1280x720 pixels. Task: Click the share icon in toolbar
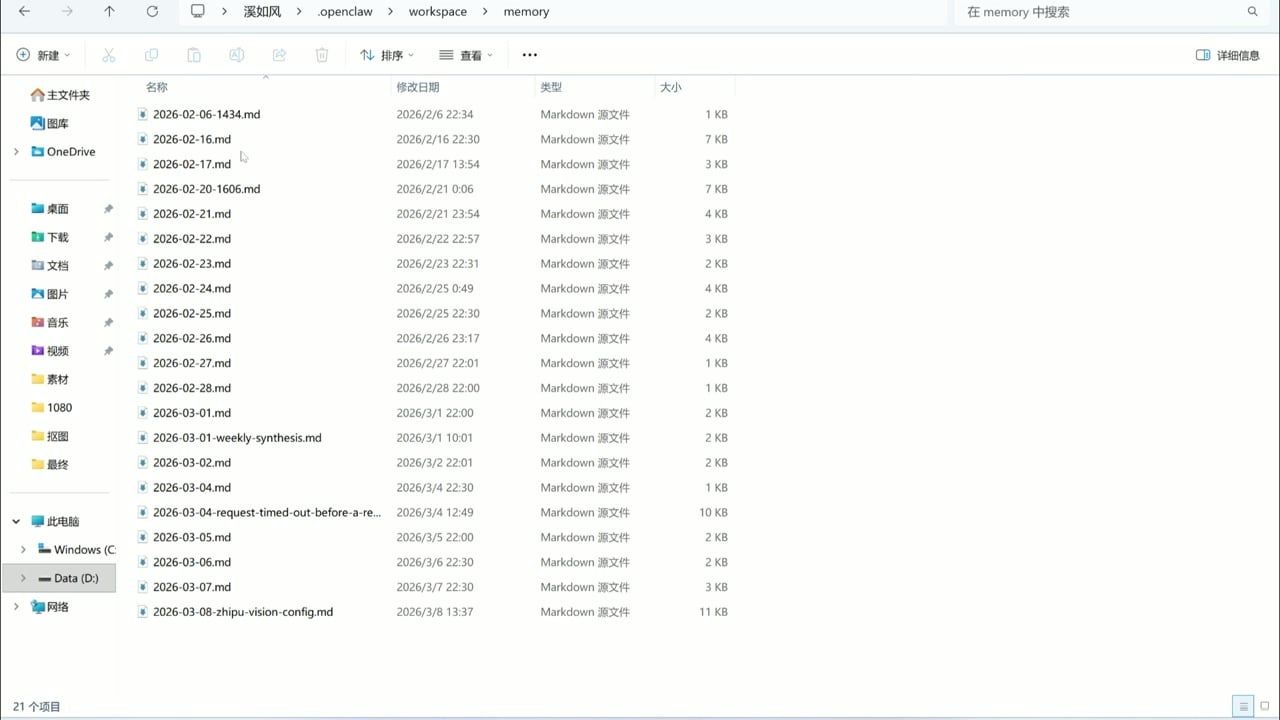click(x=279, y=55)
